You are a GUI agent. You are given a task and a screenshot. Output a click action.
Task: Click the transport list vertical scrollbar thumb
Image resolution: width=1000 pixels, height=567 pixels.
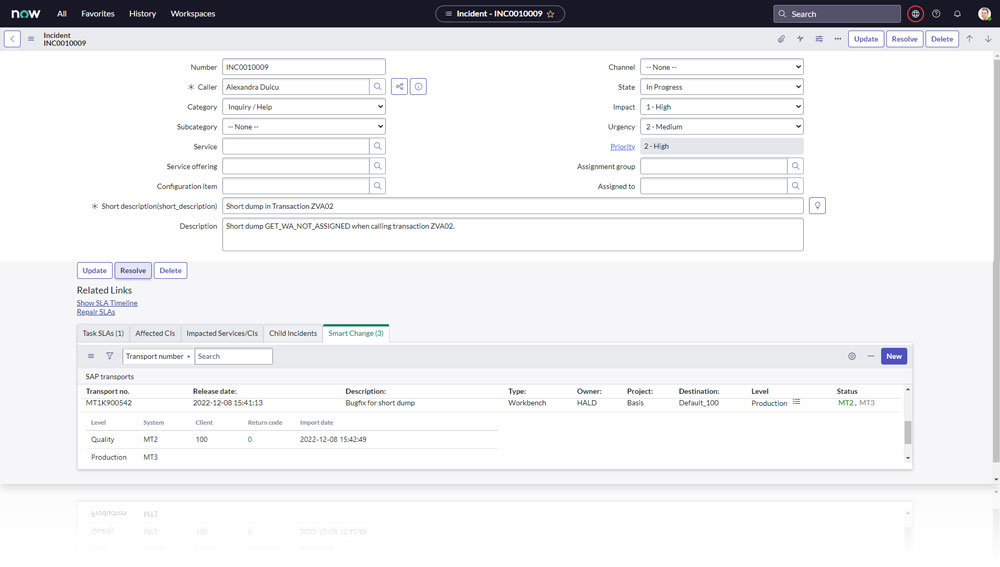pyautogui.click(x=908, y=432)
